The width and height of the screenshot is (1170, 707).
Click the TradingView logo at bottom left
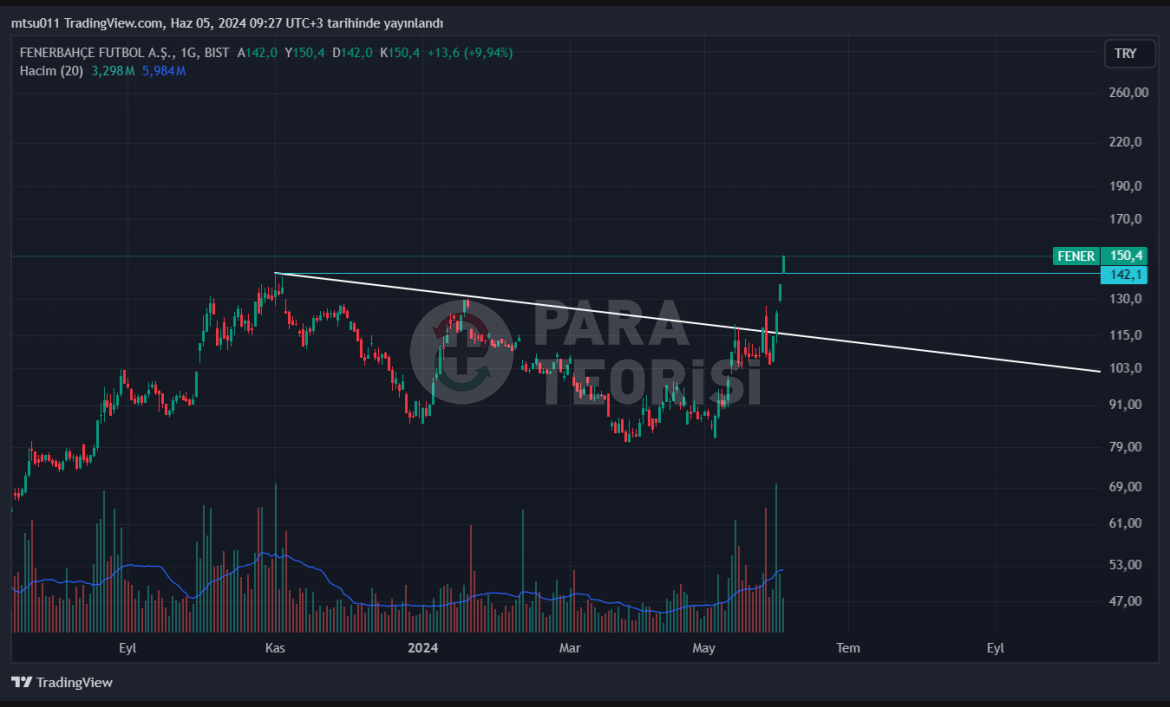[62, 682]
